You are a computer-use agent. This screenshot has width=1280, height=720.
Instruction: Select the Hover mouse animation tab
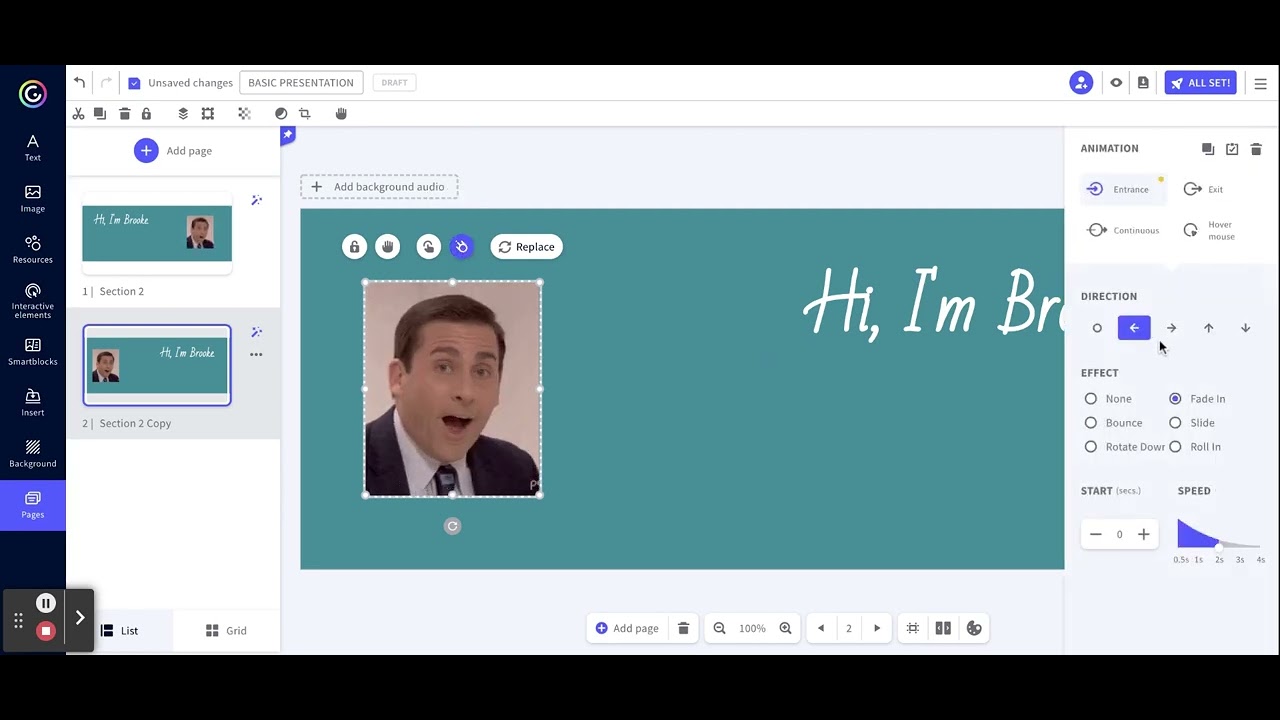coord(1210,230)
